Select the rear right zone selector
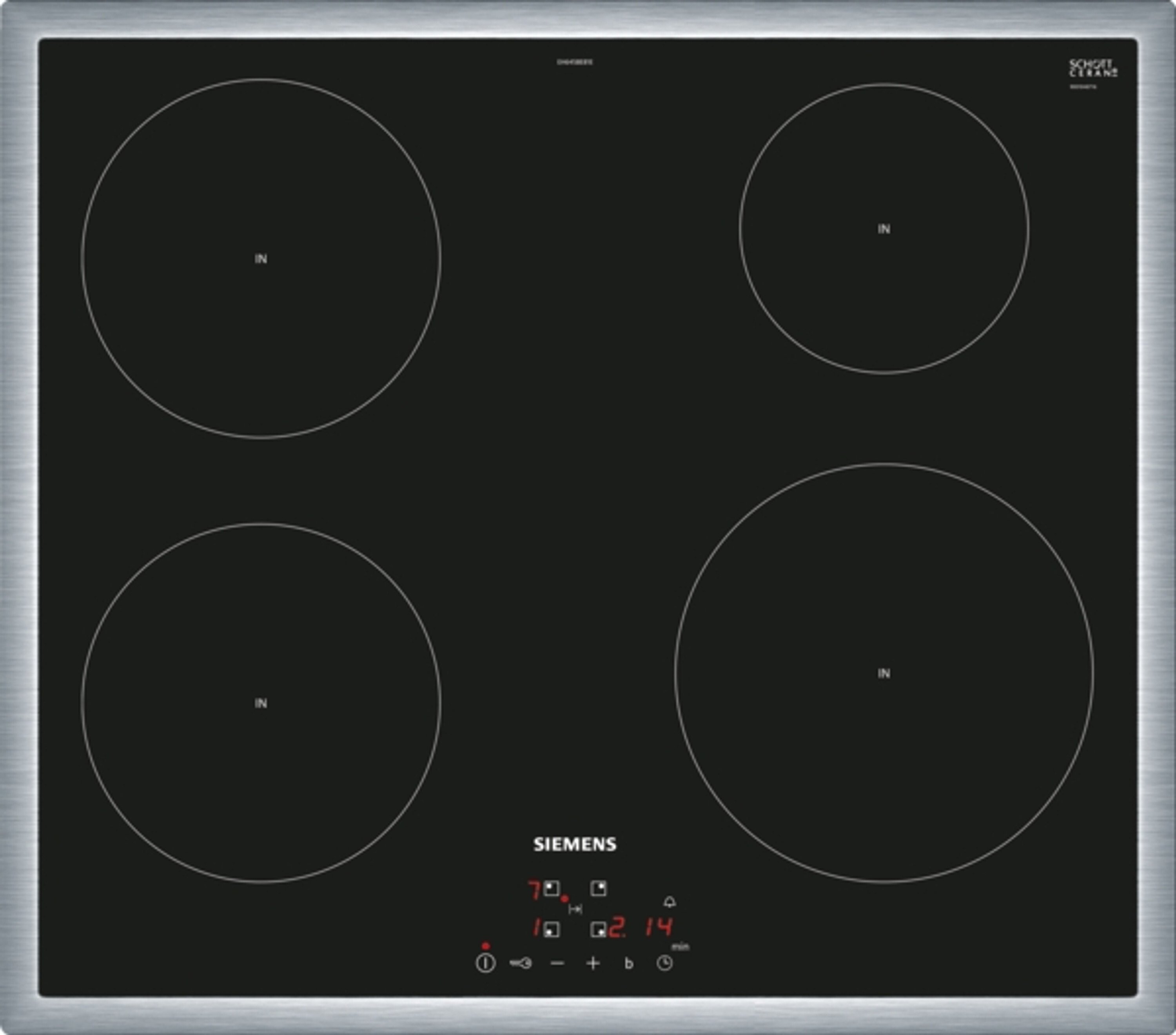This screenshot has width=1176, height=1035. coord(598,889)
